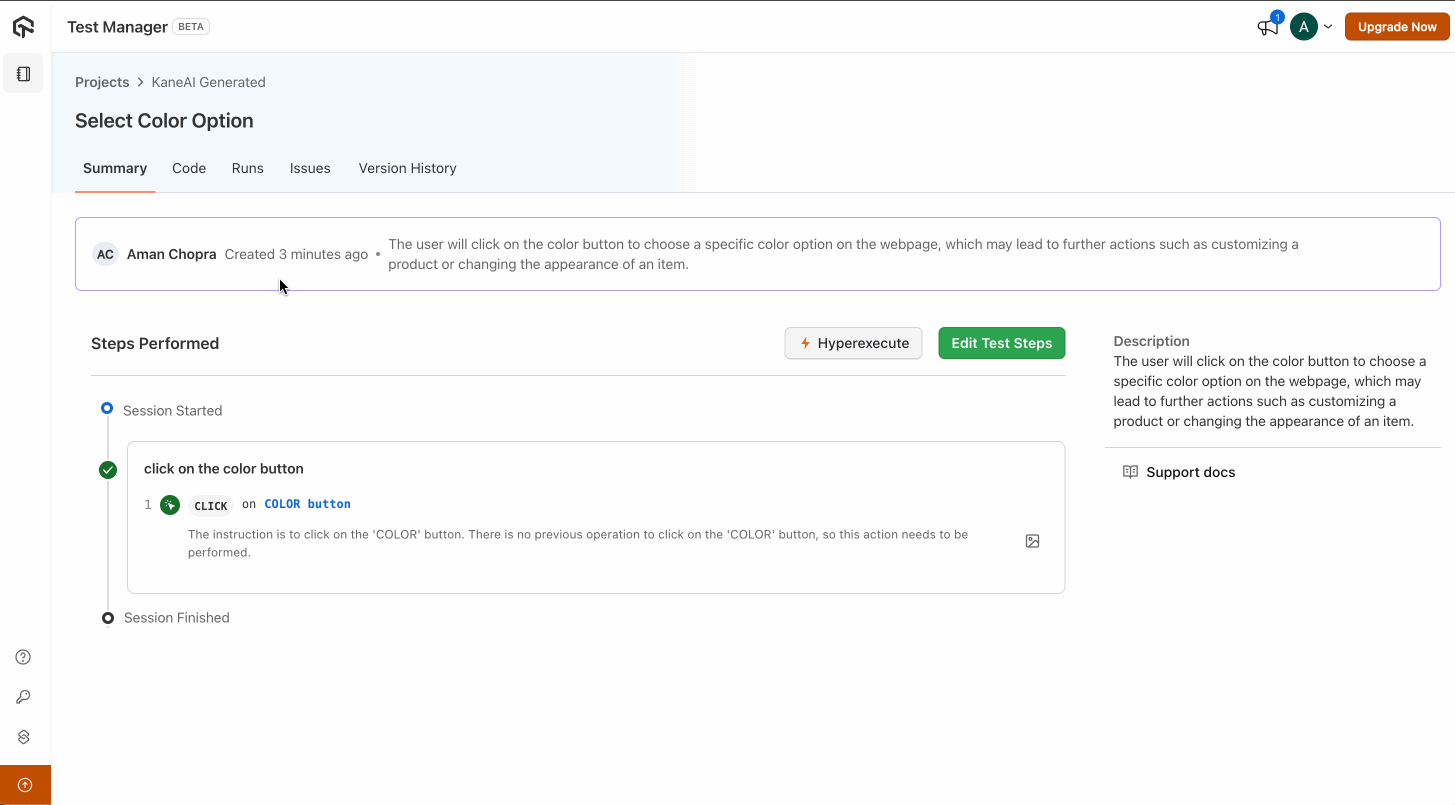
Task: Open the Test Manager sidebar icon
Action: tap(24, 74)
